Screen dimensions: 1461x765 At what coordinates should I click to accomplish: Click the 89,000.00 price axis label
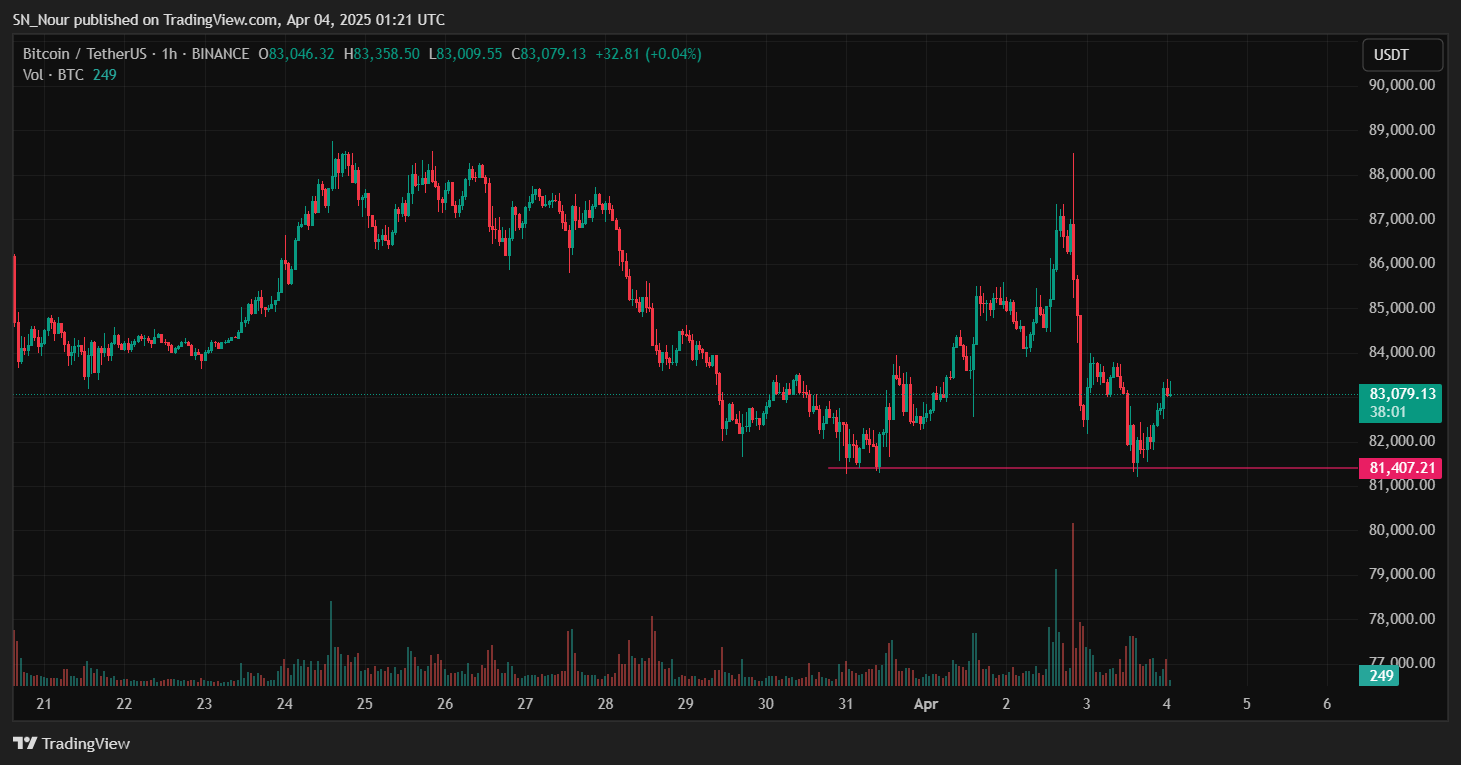(x=1403, y=130)
